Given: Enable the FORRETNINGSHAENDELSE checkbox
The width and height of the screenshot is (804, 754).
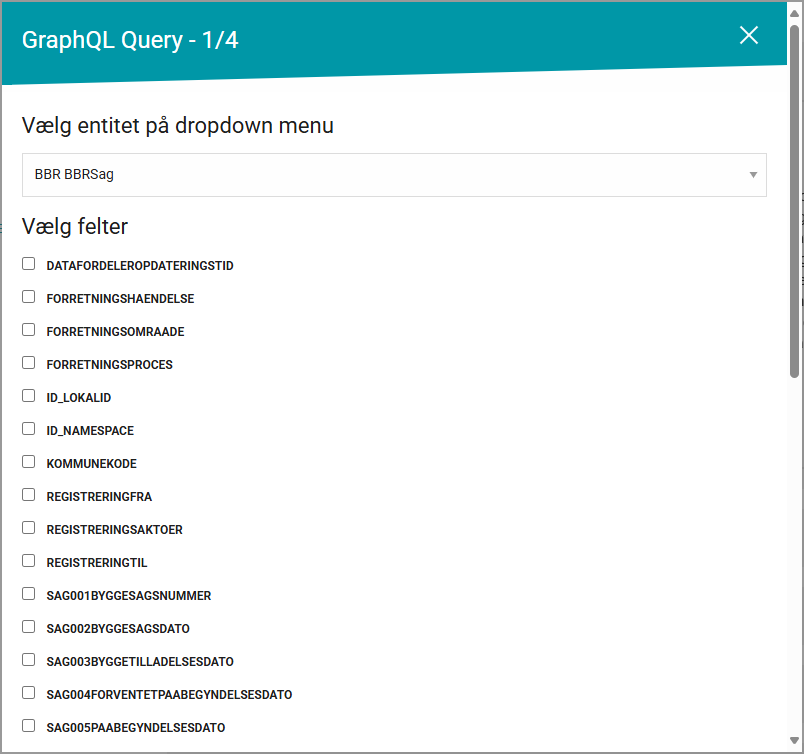Looking at the screenshot, I should click(29, 296).
